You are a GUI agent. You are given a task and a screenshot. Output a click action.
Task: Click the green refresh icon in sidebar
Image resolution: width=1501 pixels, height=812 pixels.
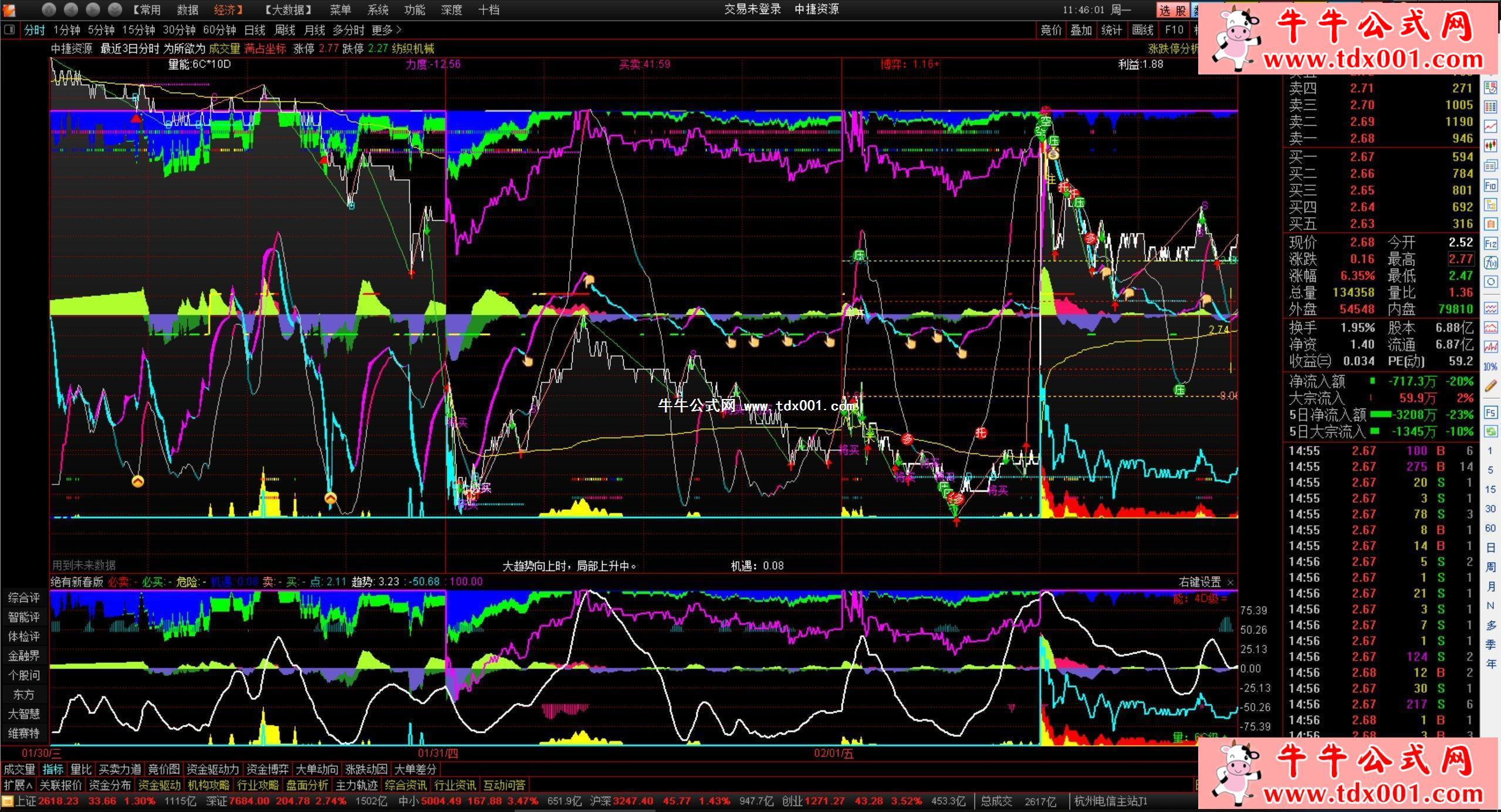coord(1491,431)
